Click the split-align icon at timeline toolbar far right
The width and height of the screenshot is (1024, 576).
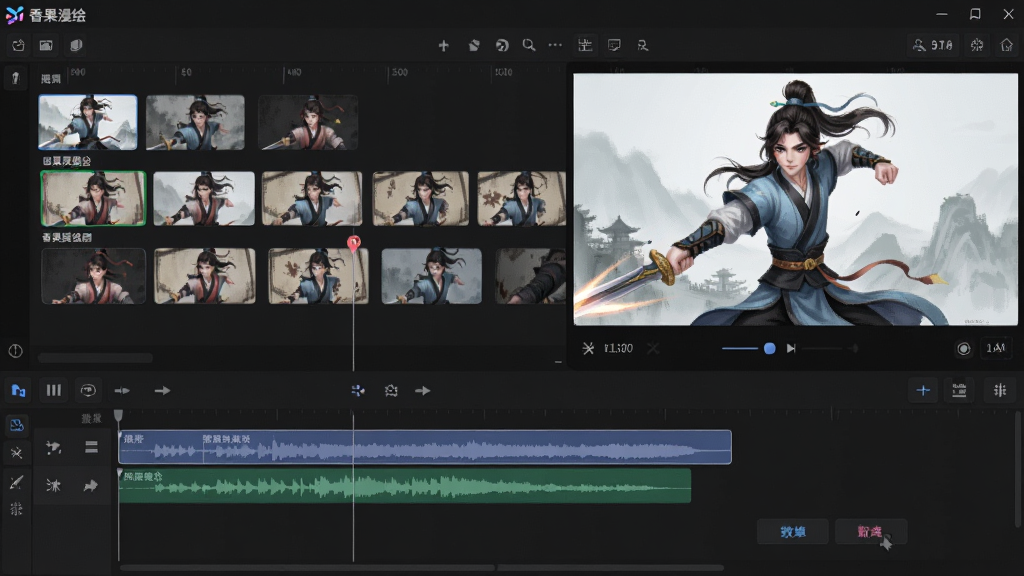[1000, 391]
